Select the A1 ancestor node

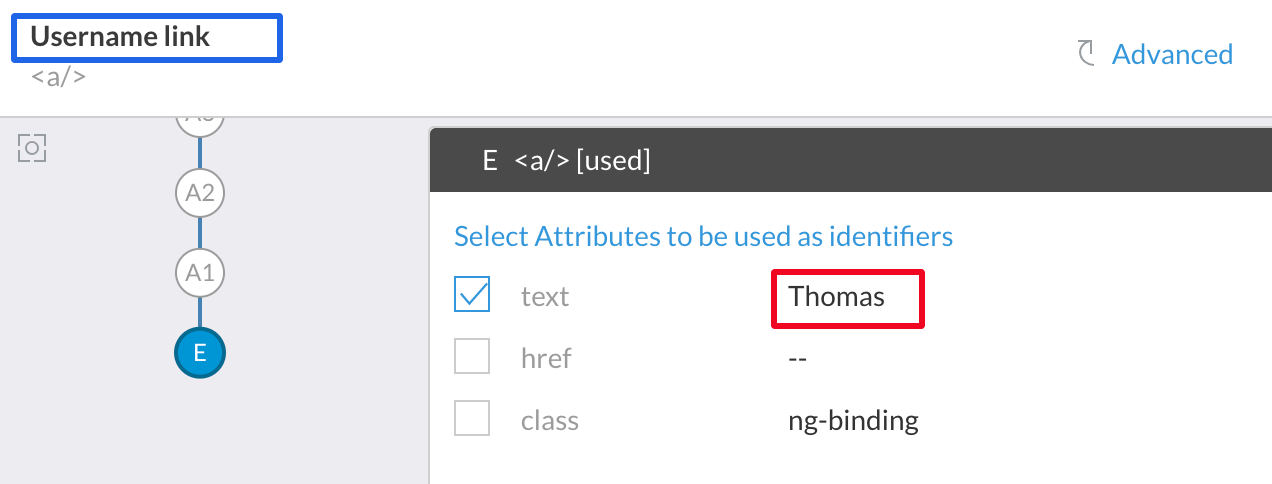pos(200,272)
